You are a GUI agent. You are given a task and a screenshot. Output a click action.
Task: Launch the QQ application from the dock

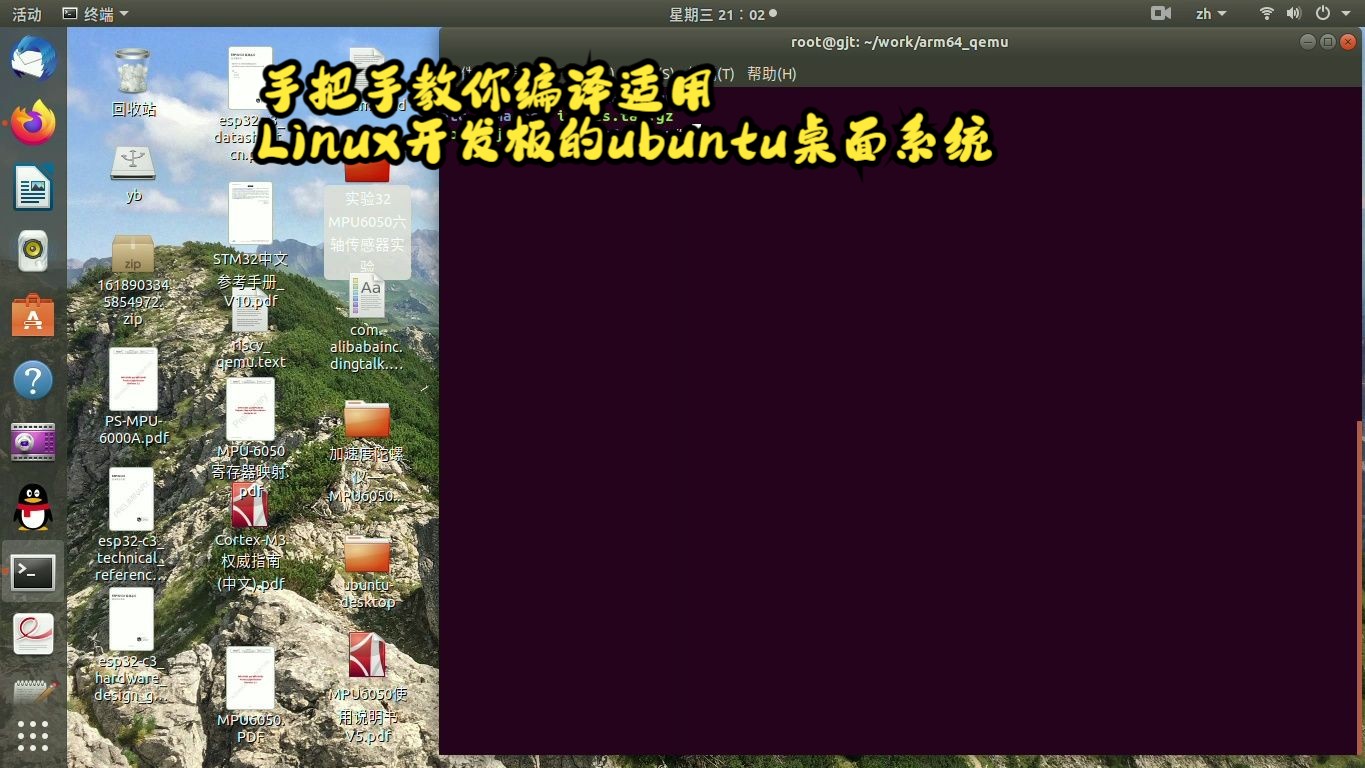33,507
